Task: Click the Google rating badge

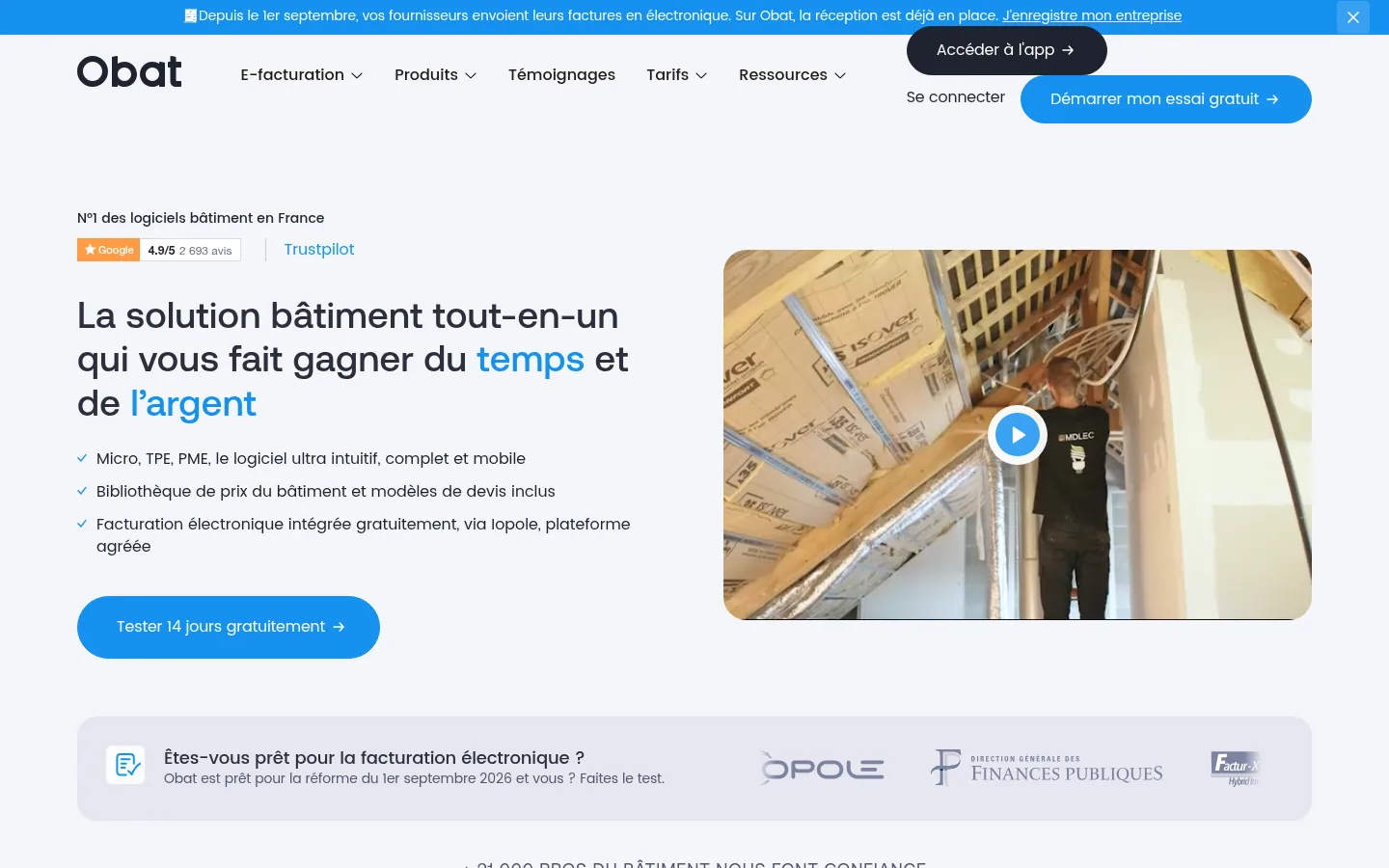Action: (159, 250)
